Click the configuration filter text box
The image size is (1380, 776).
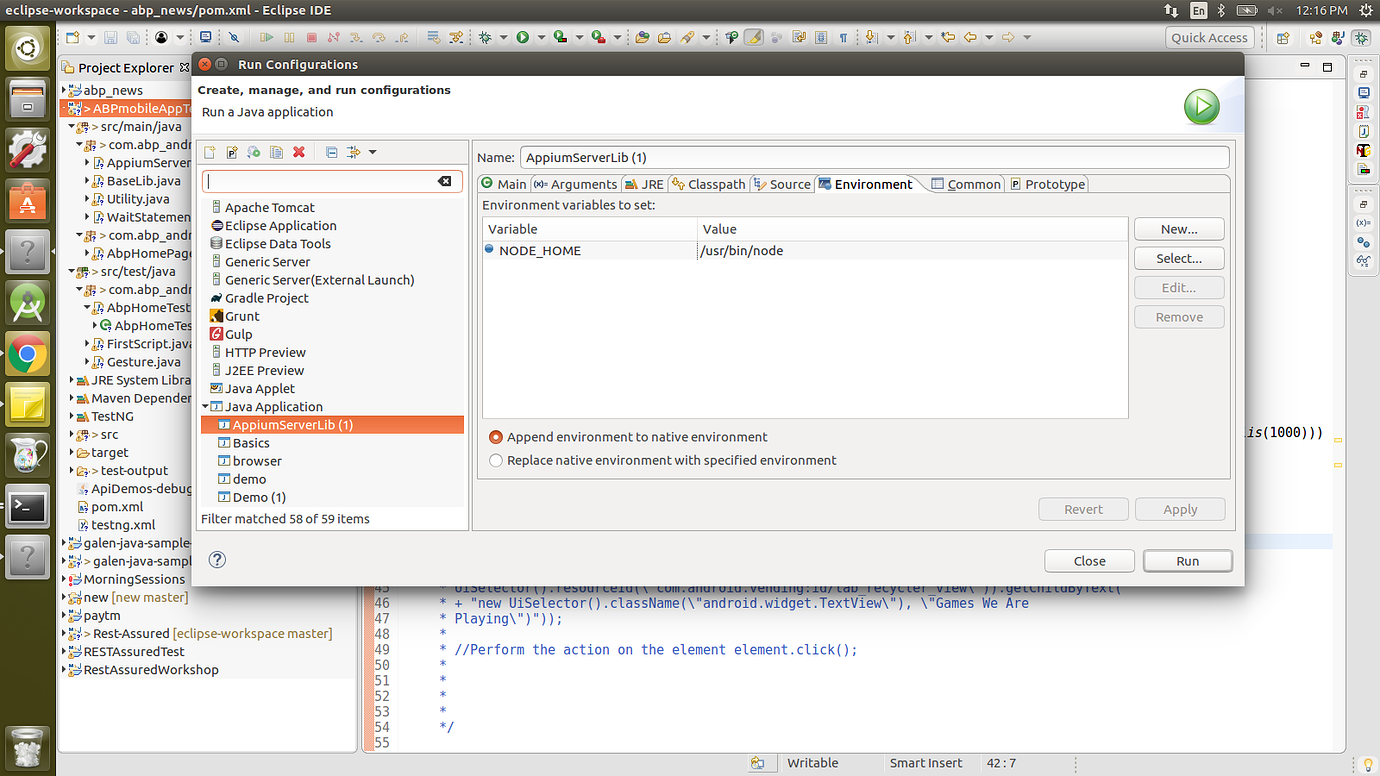point(332,181)
